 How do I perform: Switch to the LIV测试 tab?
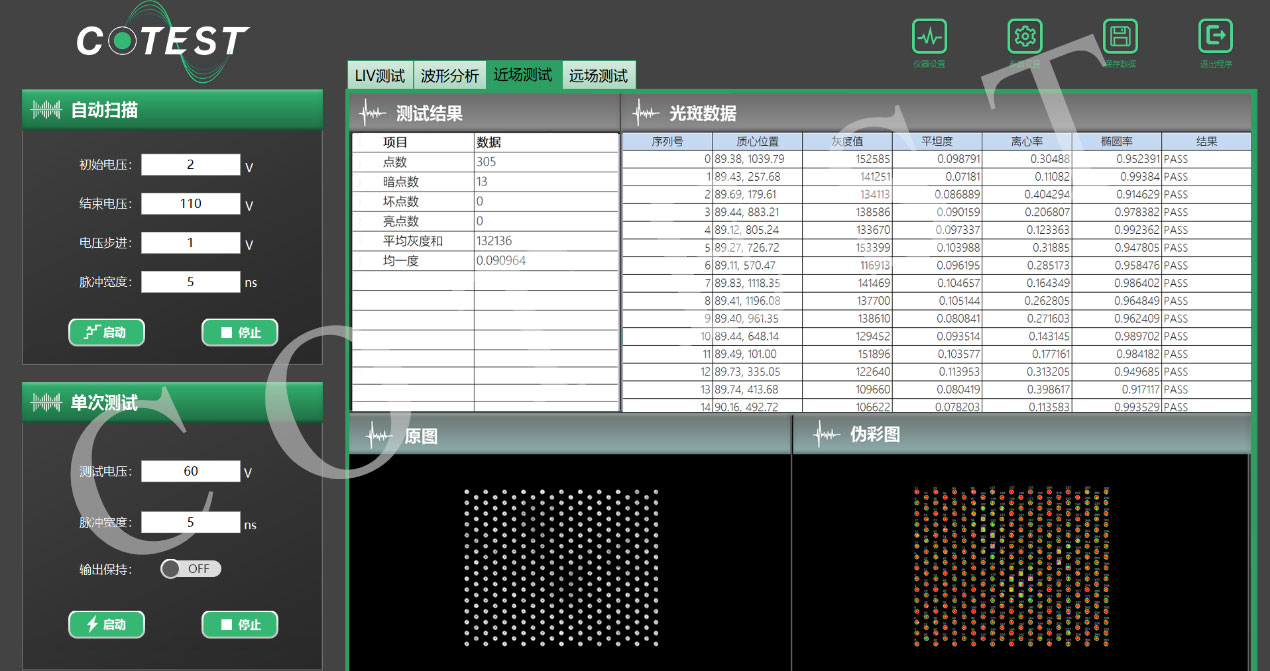point(380,76)
